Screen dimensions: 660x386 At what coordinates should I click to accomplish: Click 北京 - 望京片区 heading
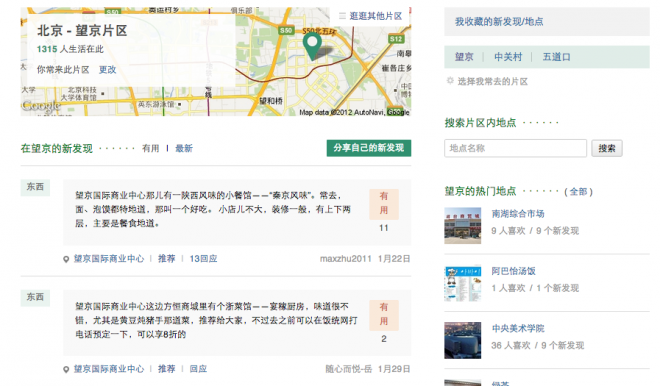[x=82, y=31]
